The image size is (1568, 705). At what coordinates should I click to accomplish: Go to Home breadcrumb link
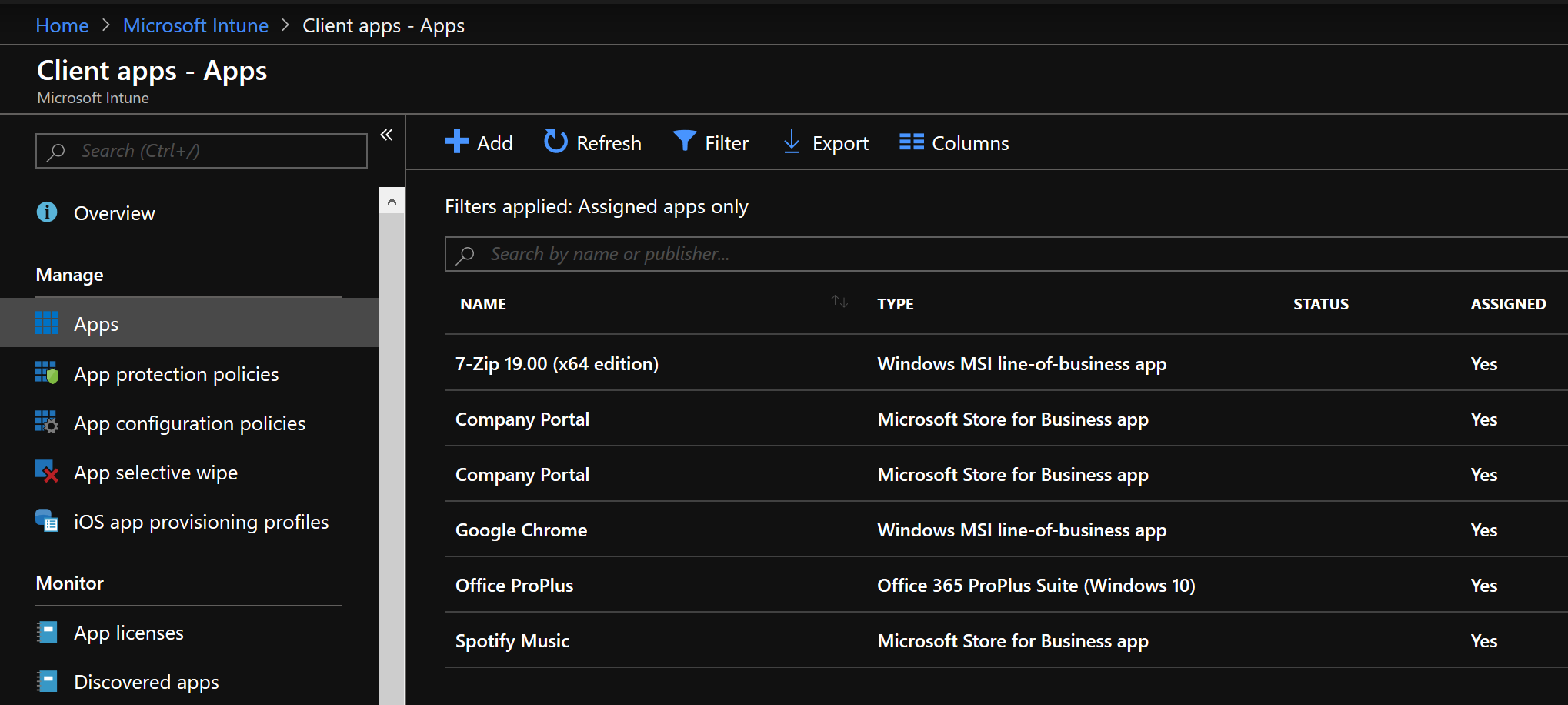(62, 25)
